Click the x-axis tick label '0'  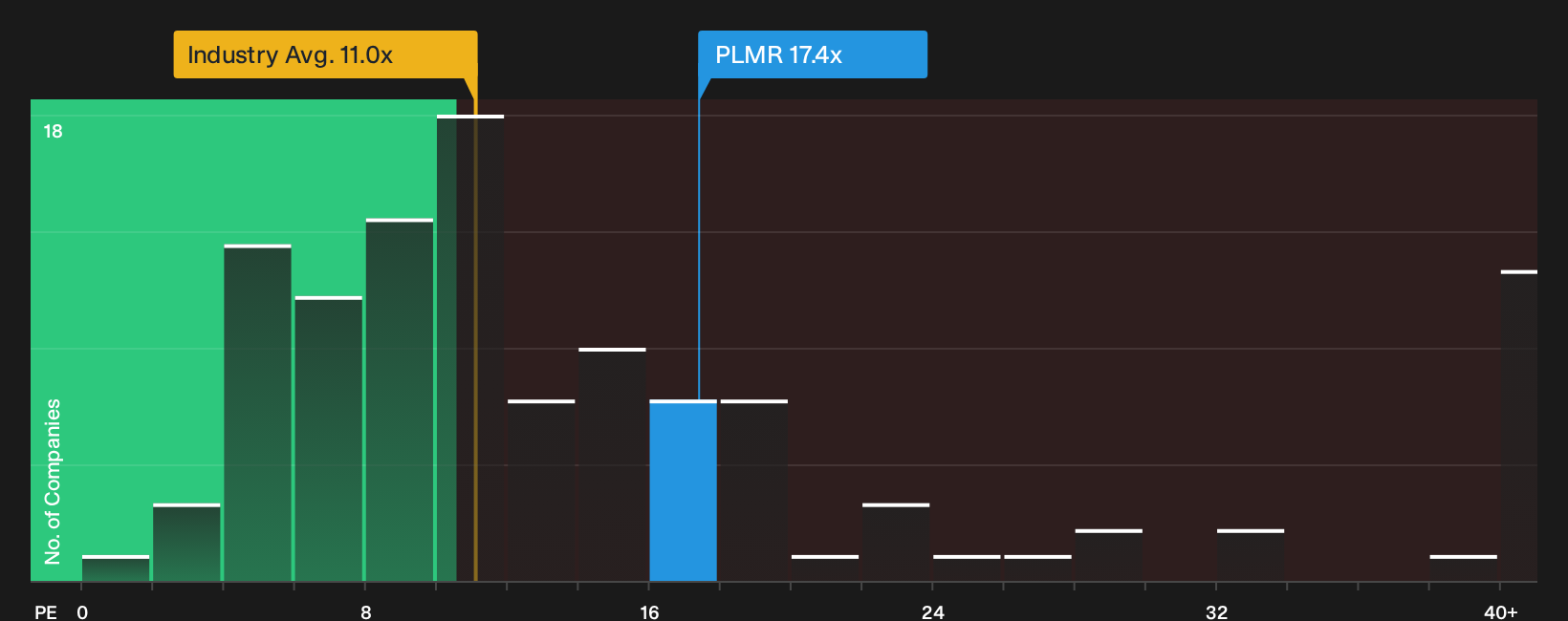pyautogui.click(x=82, y=612)
